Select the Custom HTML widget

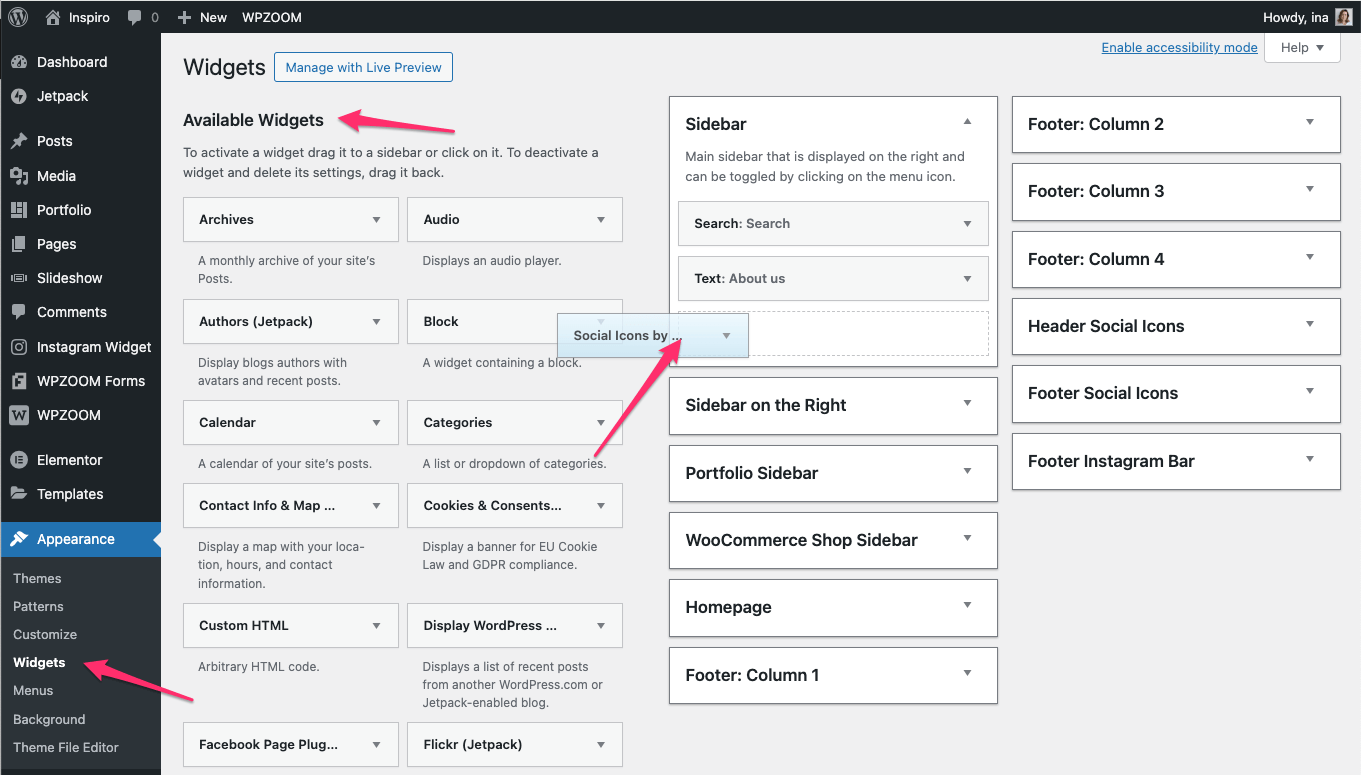(x=243, y=625)
